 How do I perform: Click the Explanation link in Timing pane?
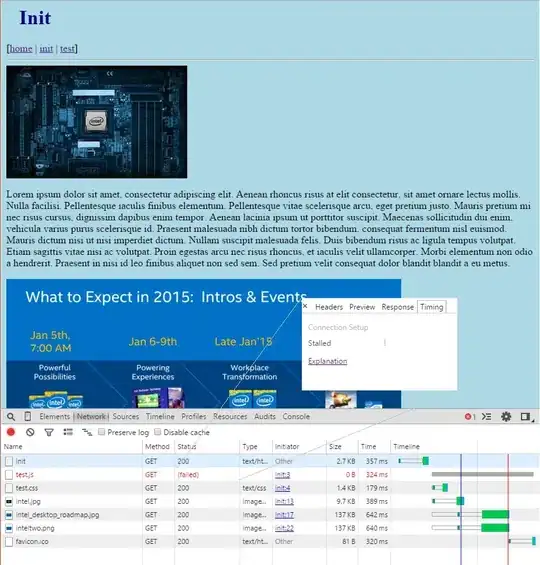(327, 361)
